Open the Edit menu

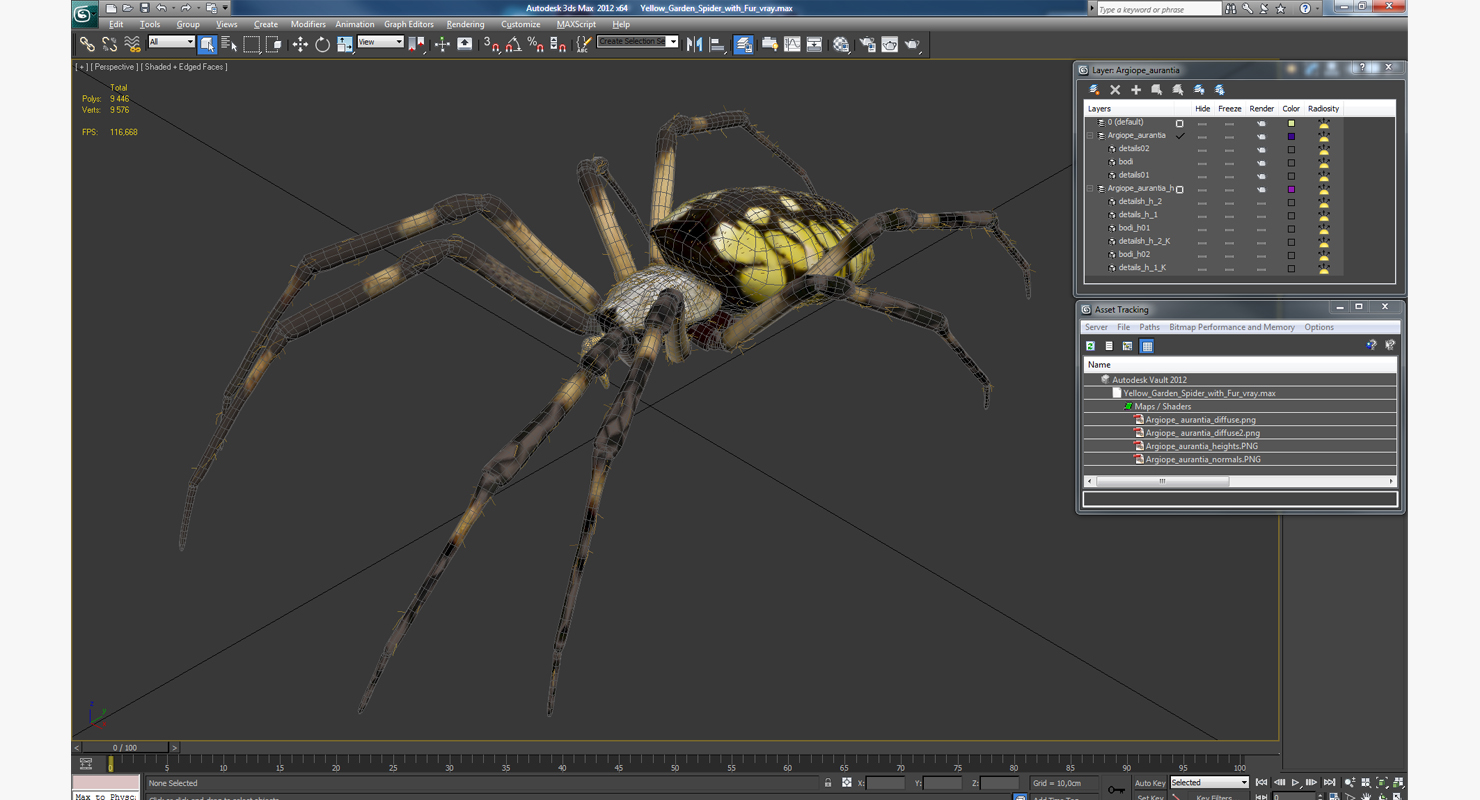(116, 24)
